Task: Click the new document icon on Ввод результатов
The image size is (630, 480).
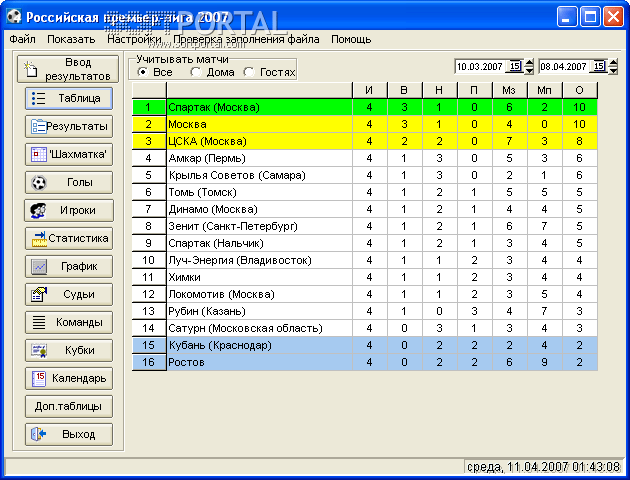Action: (x=30, y=69)
